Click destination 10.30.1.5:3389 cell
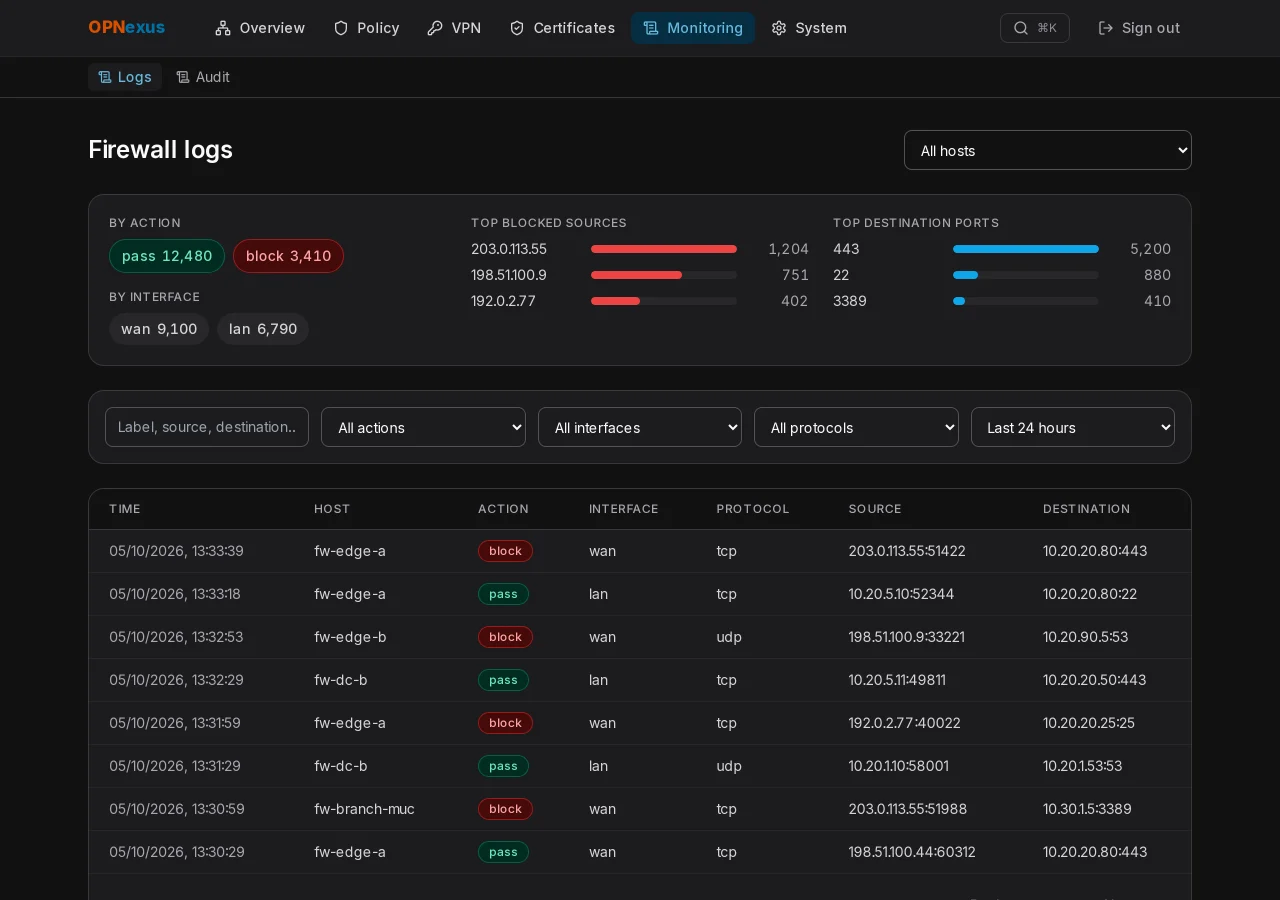 click(x=1087, y=809)
